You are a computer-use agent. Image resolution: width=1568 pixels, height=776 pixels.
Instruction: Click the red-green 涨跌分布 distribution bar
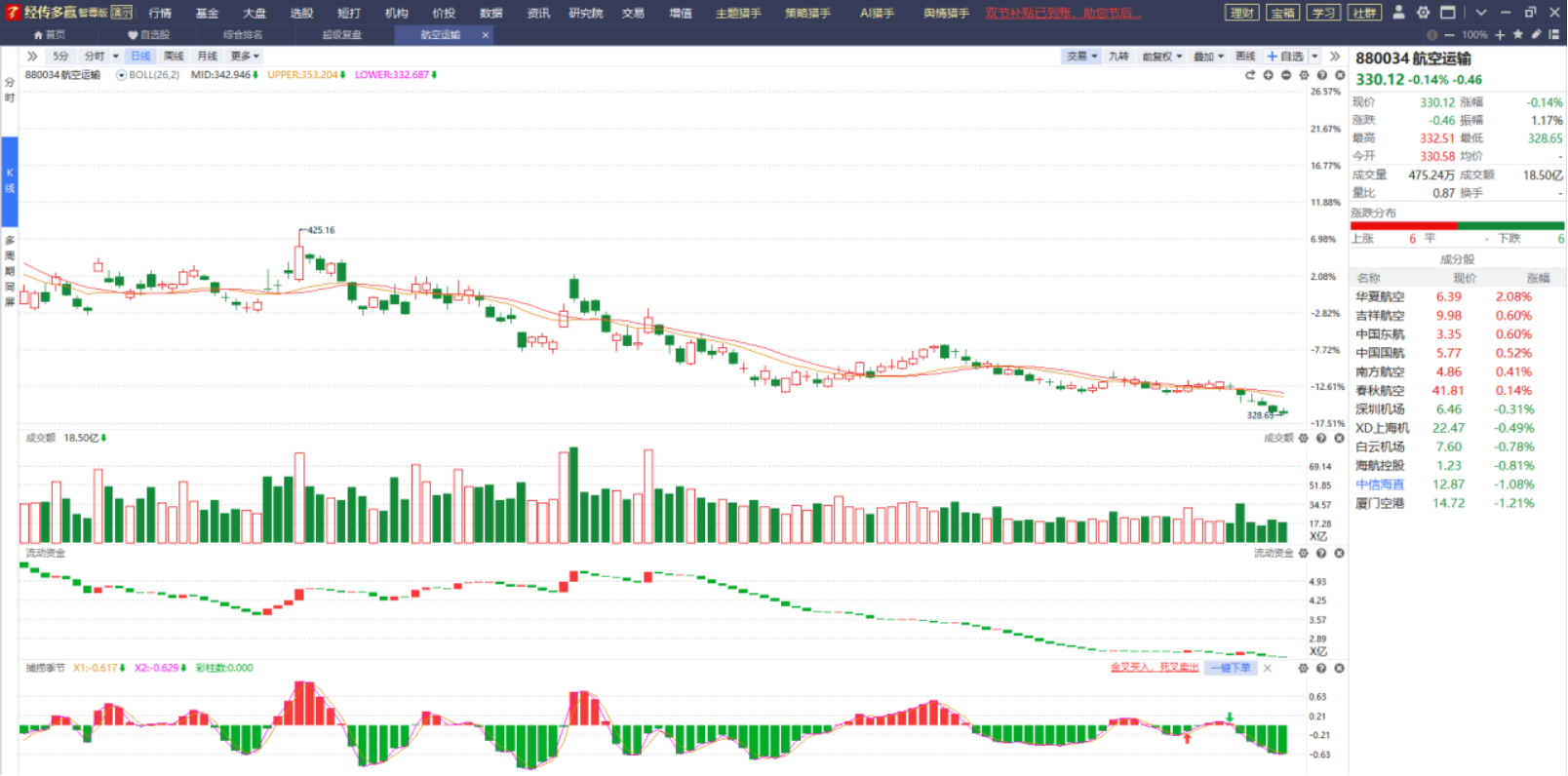click(x=1457, y=225)
